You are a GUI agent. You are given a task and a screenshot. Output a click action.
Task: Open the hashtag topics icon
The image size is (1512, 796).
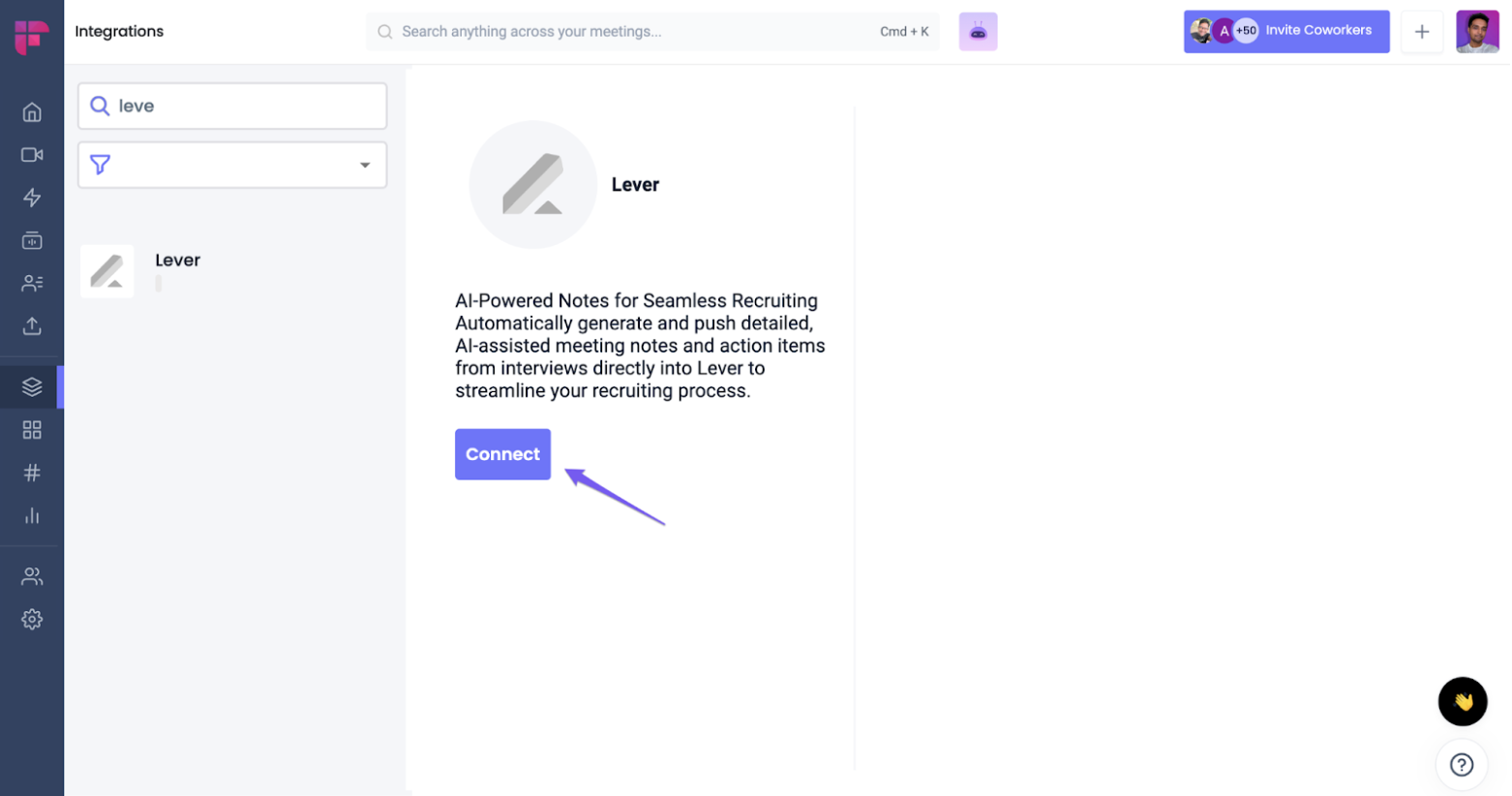tap(32, 473)
